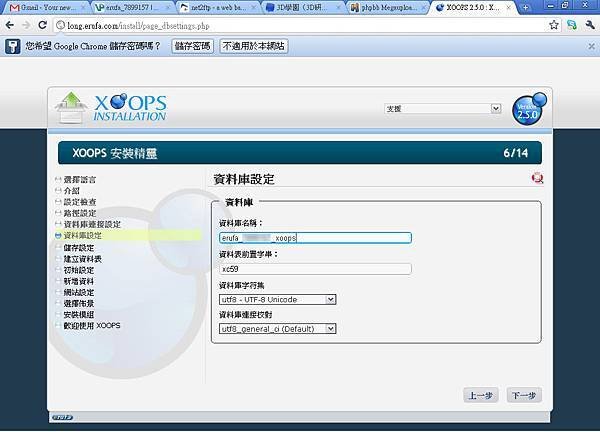Click the 安裝模組 step in the sidebar
This screenshot has width=600, height=432.
click(78, 314)
